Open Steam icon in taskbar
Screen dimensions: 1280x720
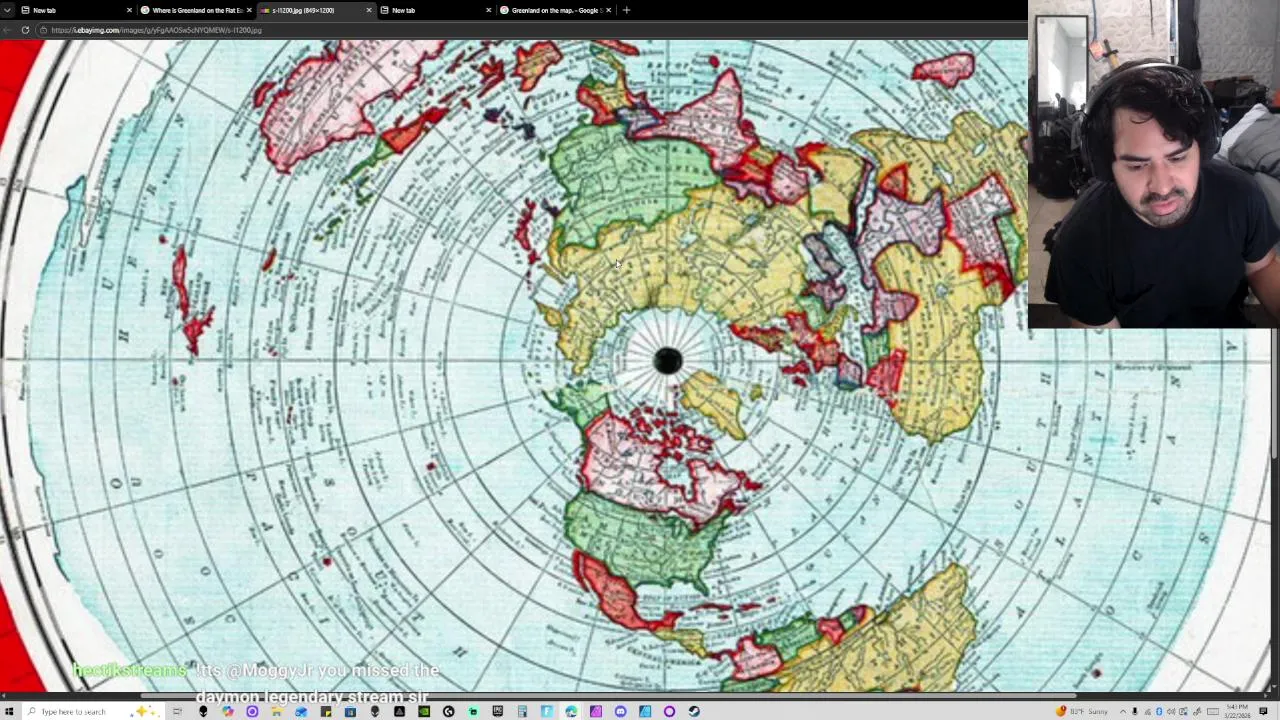(694, 711)
